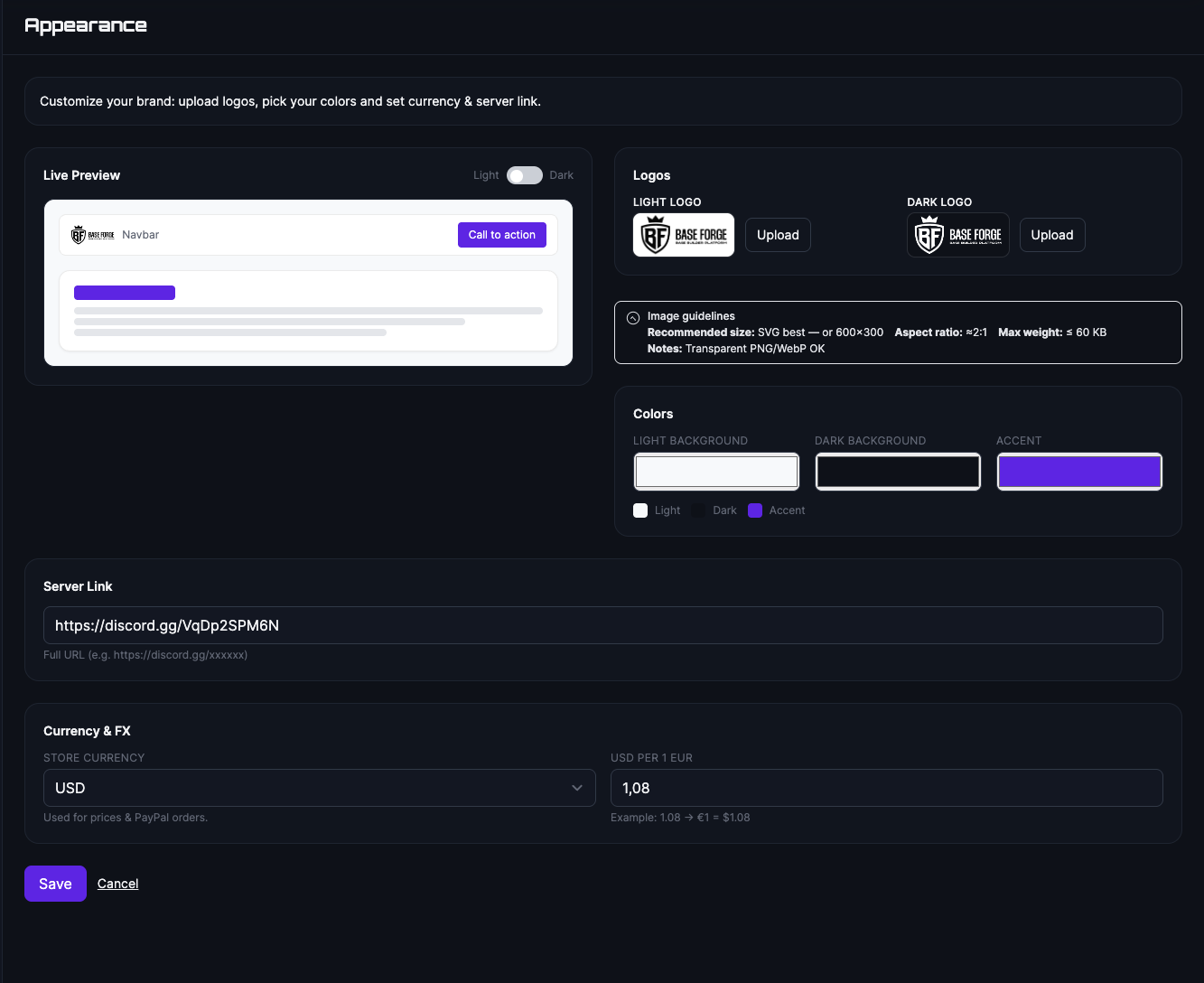Click the 'Logos' heading
This screenshot has width=1204, height=983.
[652, 175]
